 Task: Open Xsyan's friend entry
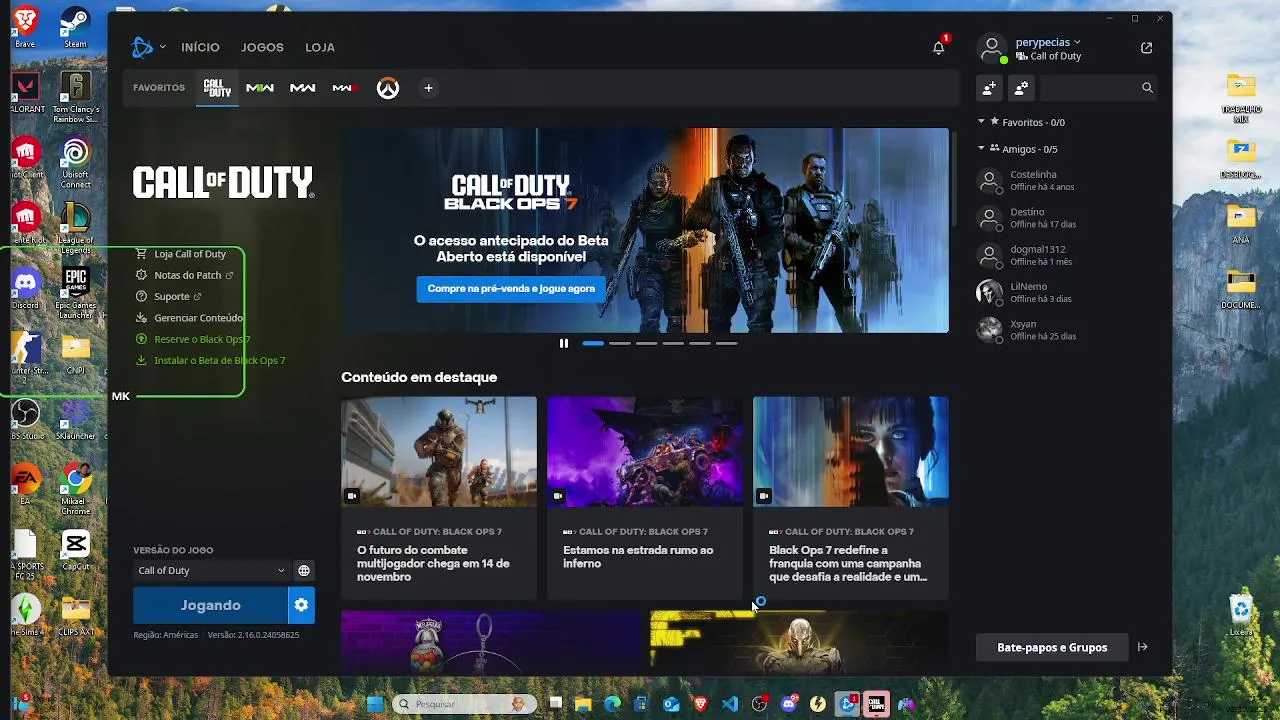[1065, 330]
